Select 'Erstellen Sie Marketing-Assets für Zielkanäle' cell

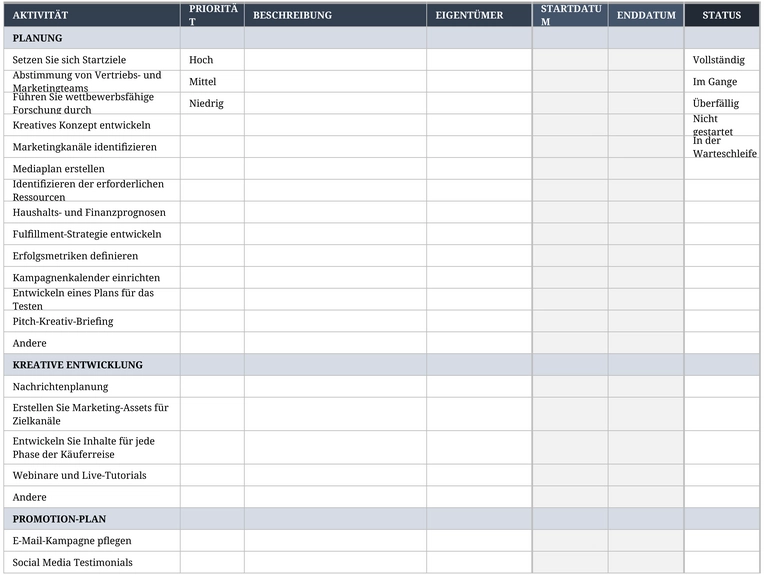tap(92, 414)
